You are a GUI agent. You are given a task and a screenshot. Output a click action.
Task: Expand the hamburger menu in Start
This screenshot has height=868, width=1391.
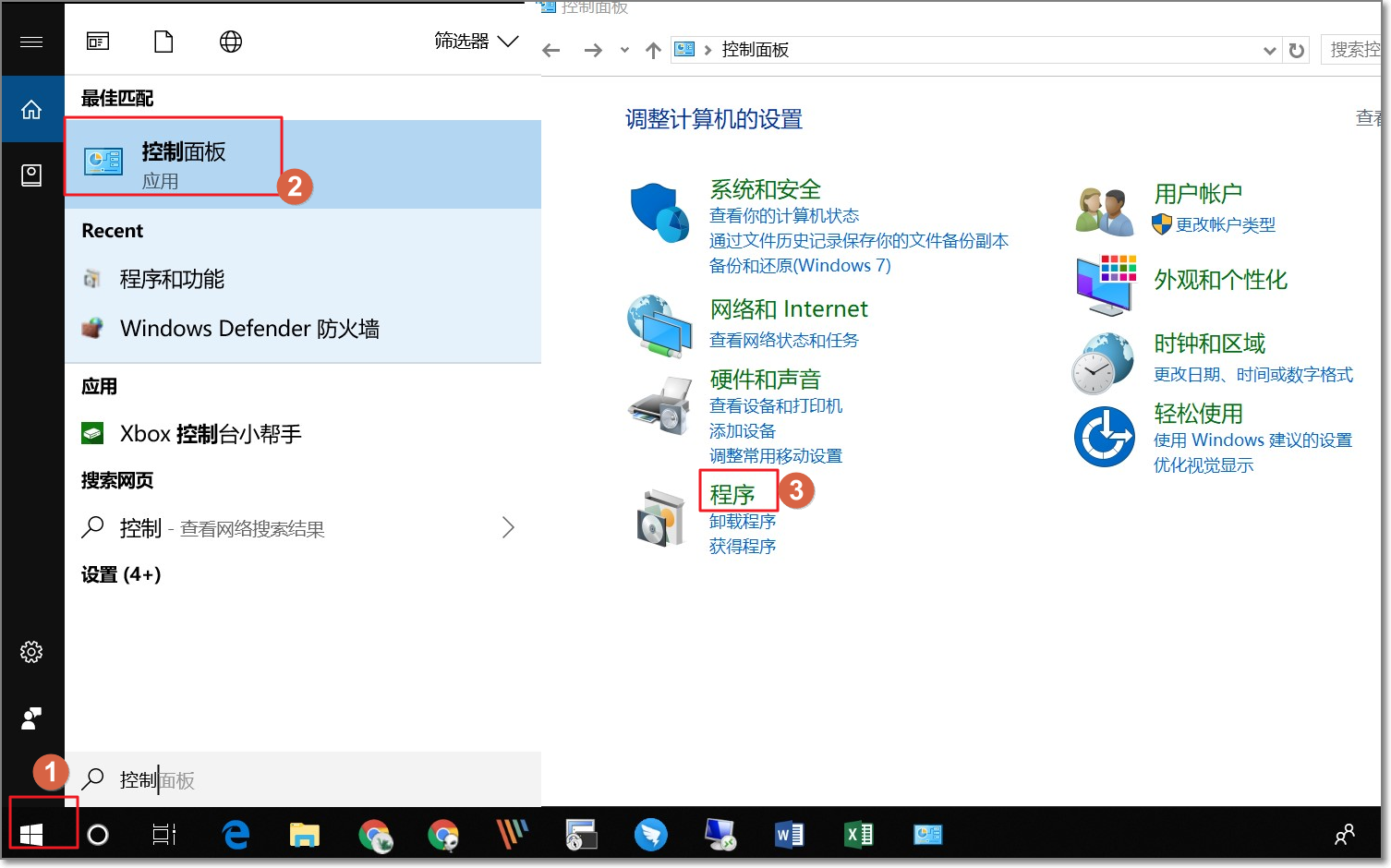click(31, 42)
